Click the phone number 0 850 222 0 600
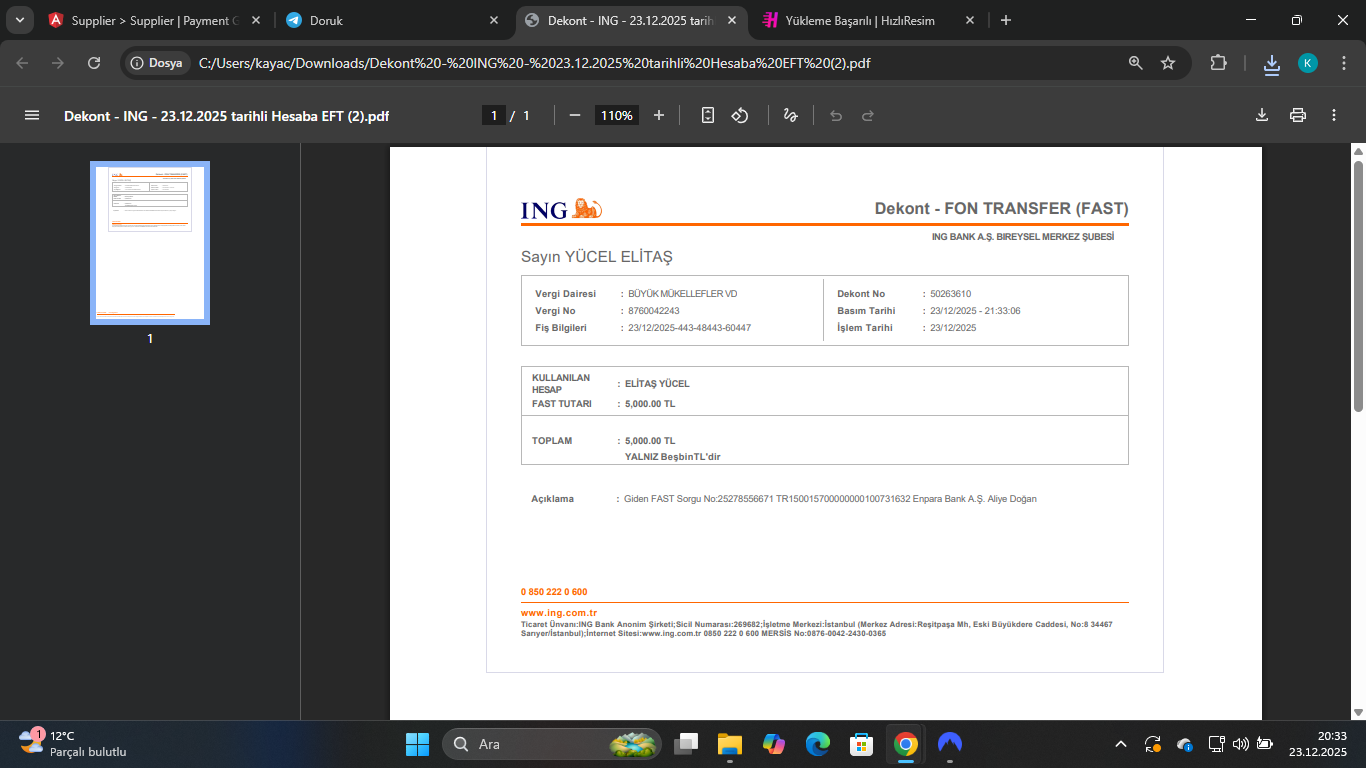This screenshot has width=1366, height=768. [x=554, y=592]
